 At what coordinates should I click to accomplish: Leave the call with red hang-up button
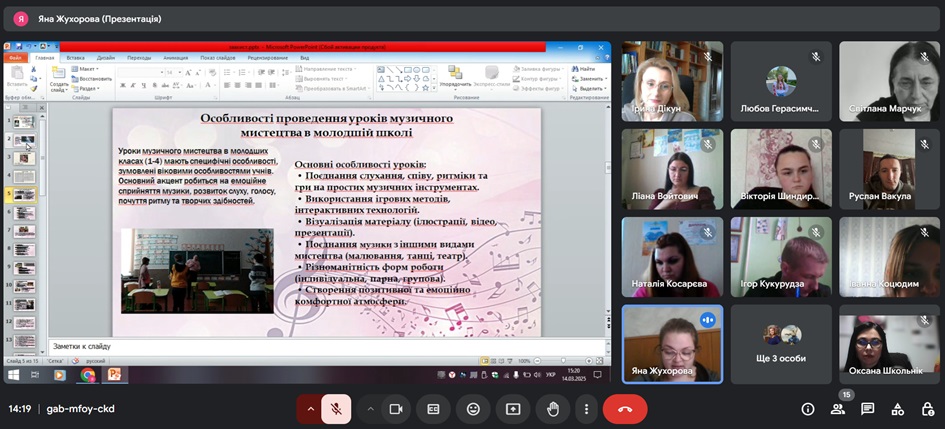pyautogui.click(x=625, y=409)
